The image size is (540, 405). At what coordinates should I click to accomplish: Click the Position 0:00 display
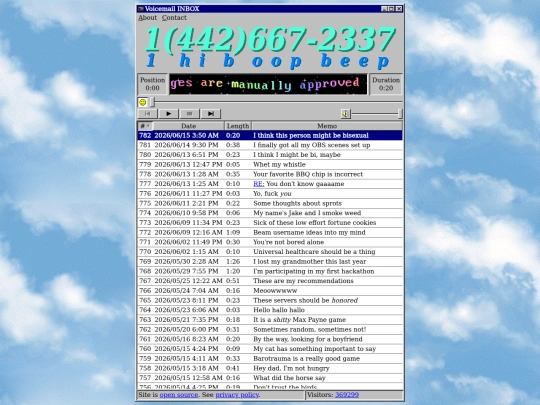coord(153,84)
